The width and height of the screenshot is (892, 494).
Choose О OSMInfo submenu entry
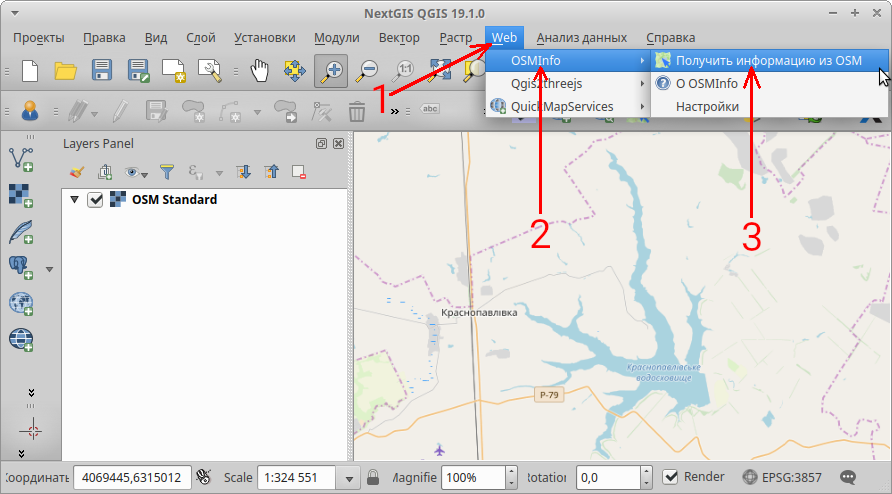769,83
